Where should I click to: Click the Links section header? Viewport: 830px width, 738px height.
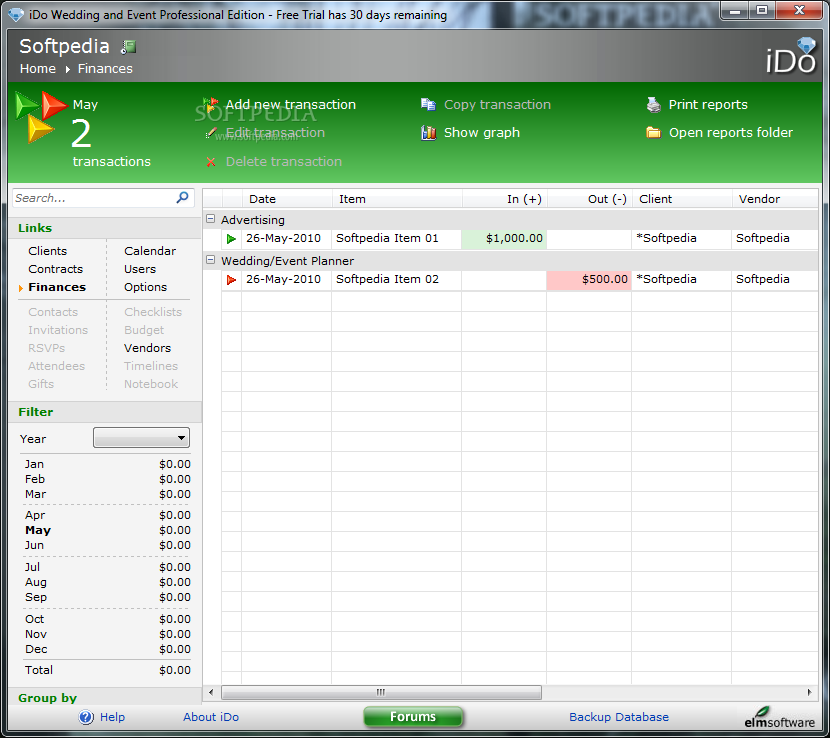pos(105,228)
